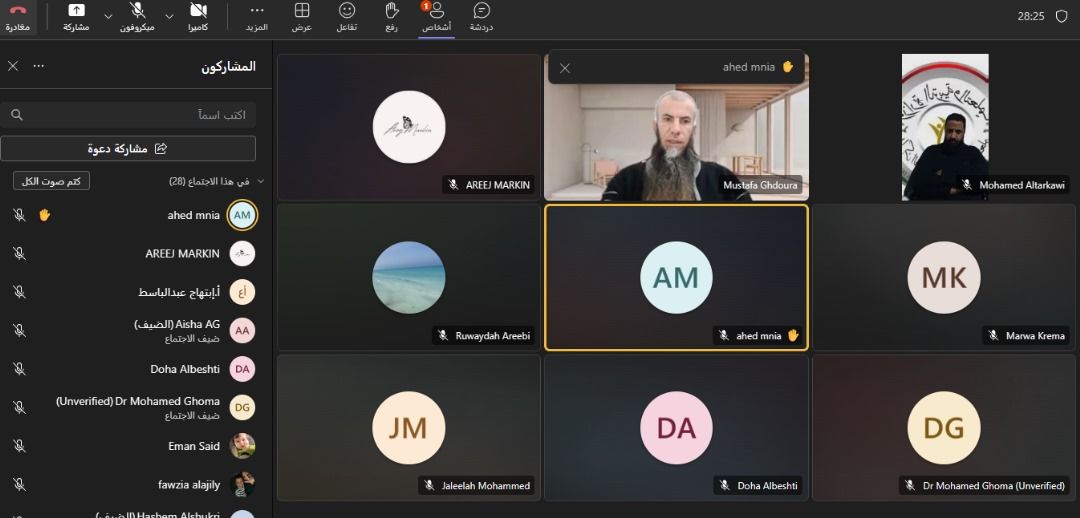1080x518 pixels.
Task: Click the Raise hand icon
Action: click(392, 16)
